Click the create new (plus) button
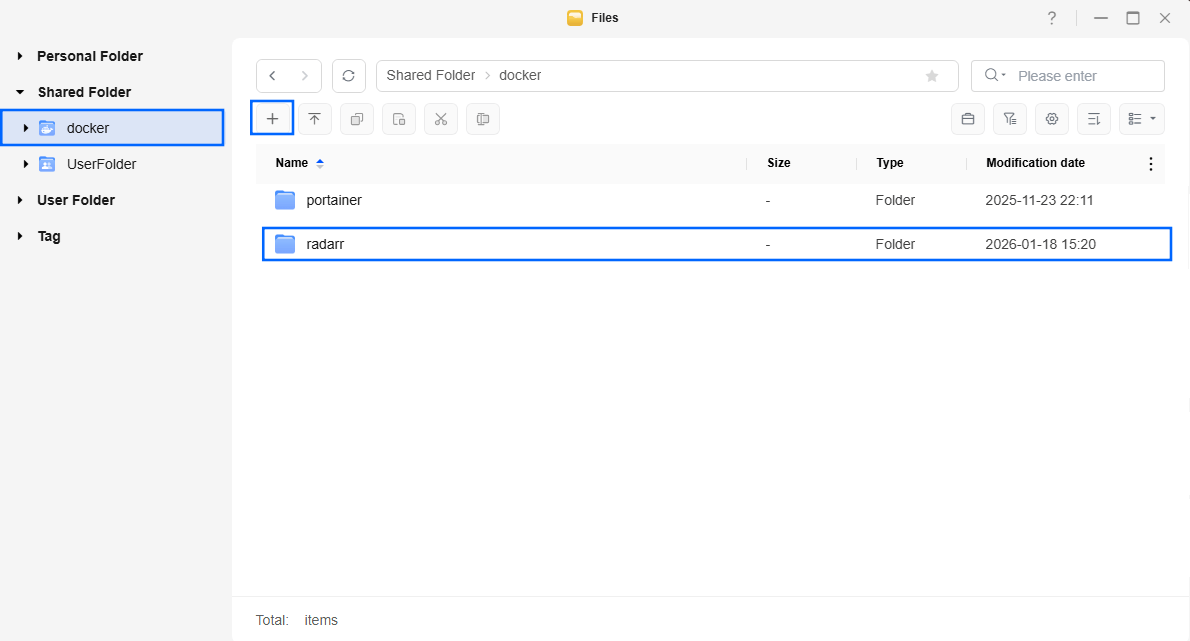The image size is (1190, 641). [x=272, y=119]
